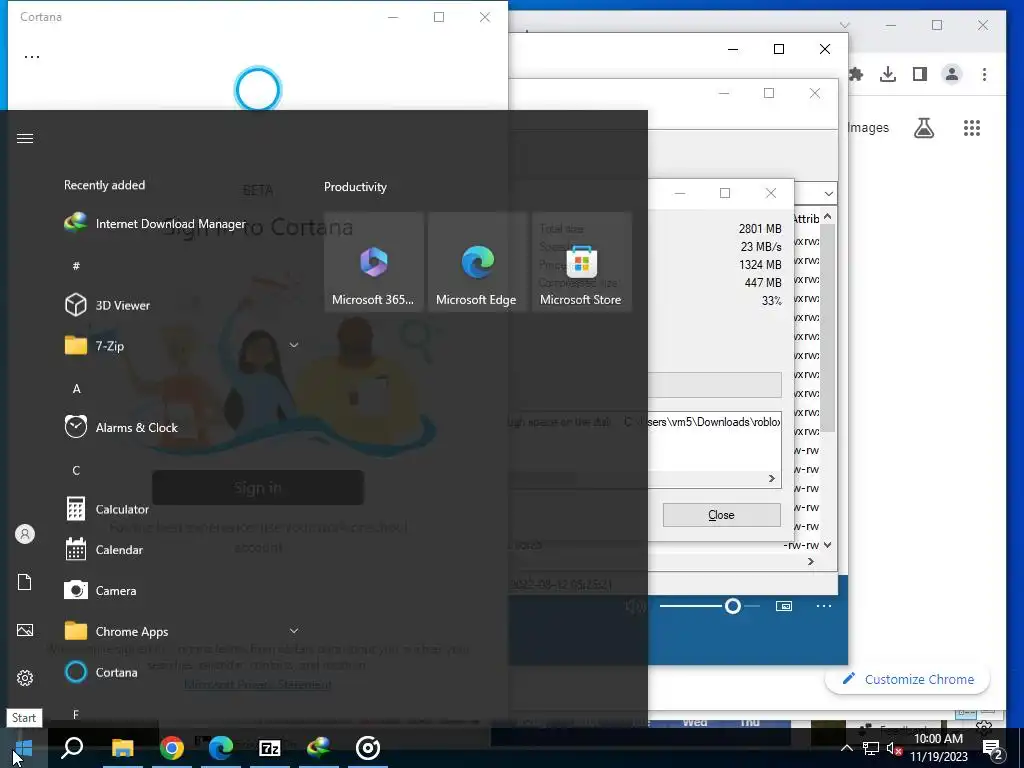Toggle mini view in media player
The height and width of the screenshot is (768, 1024).
coord(784,606)
